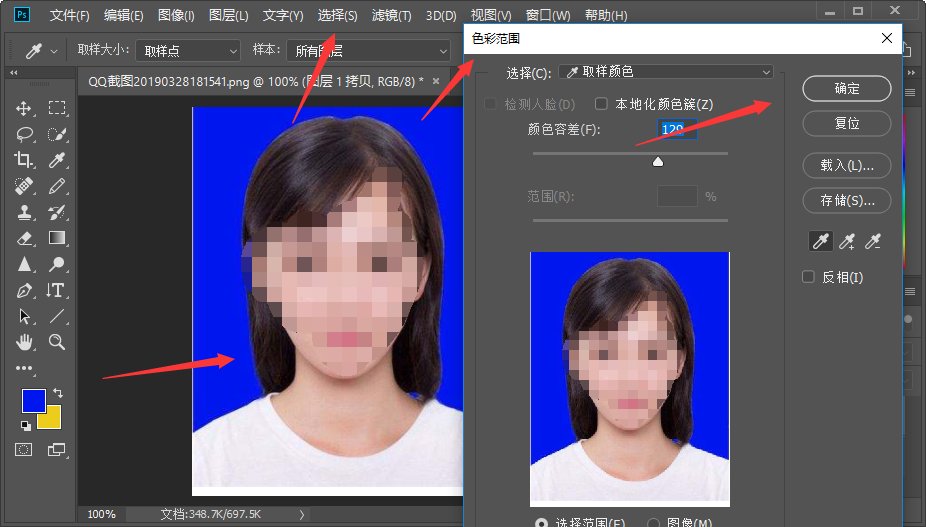Viewport: 926px width, 527px height.
Task: Select the Clone Stamp tool
Action: click(x=24, y=212)
